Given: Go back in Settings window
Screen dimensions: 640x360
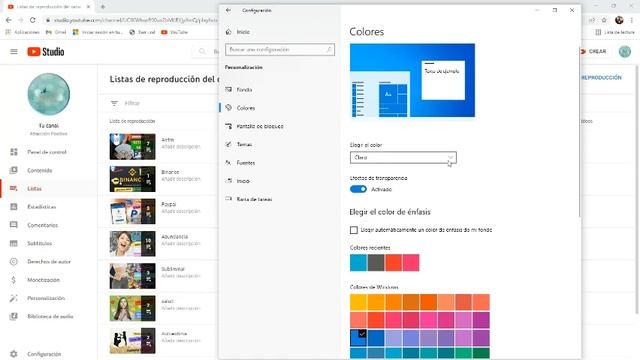Looking at the screenshot, I should (228, 10).
